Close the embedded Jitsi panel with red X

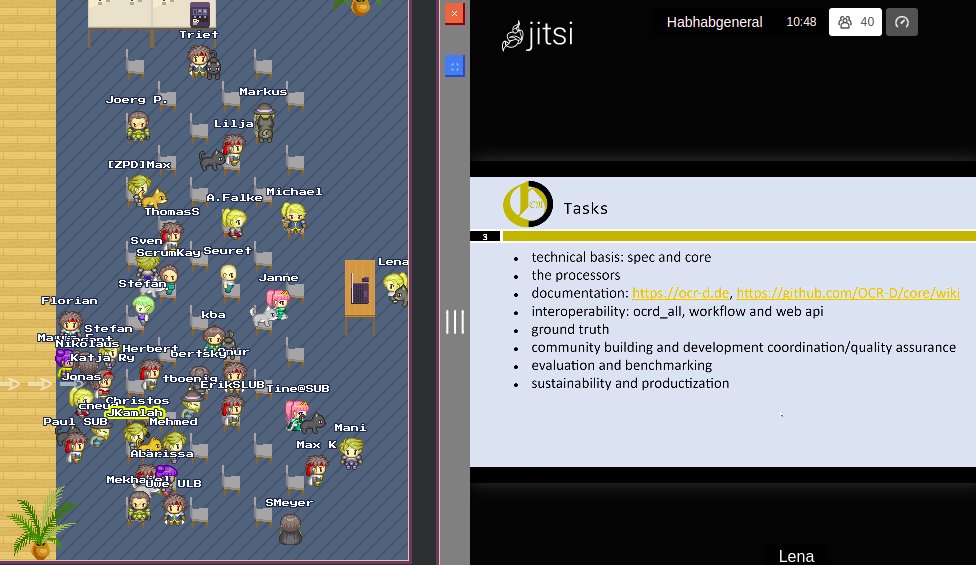click(454, 13)
